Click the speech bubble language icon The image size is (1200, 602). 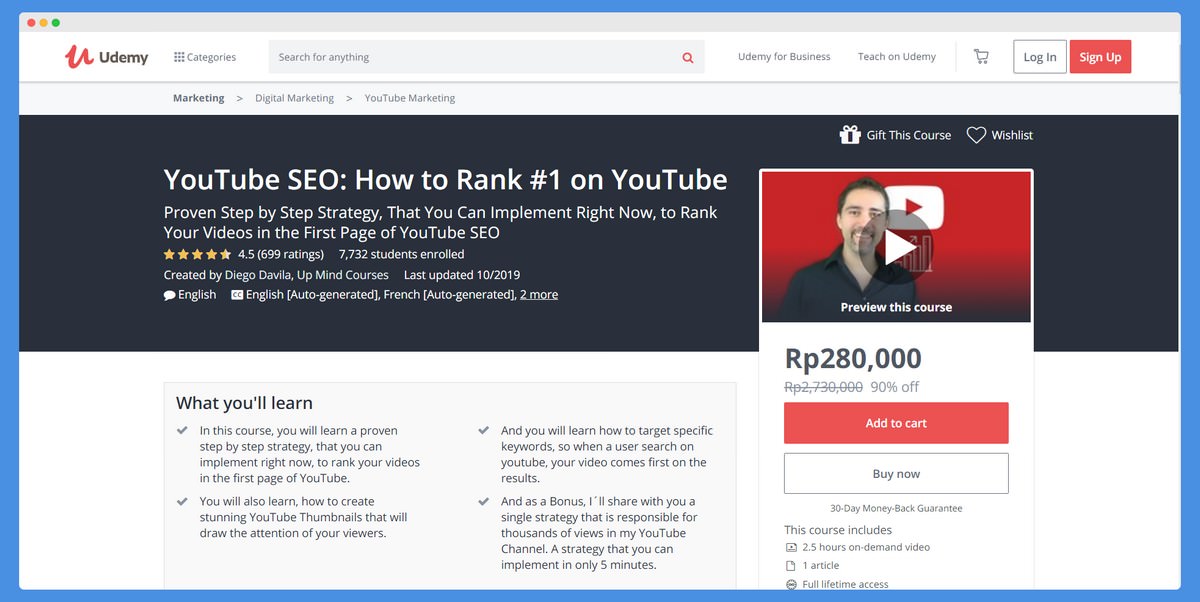tap(170, 295)
